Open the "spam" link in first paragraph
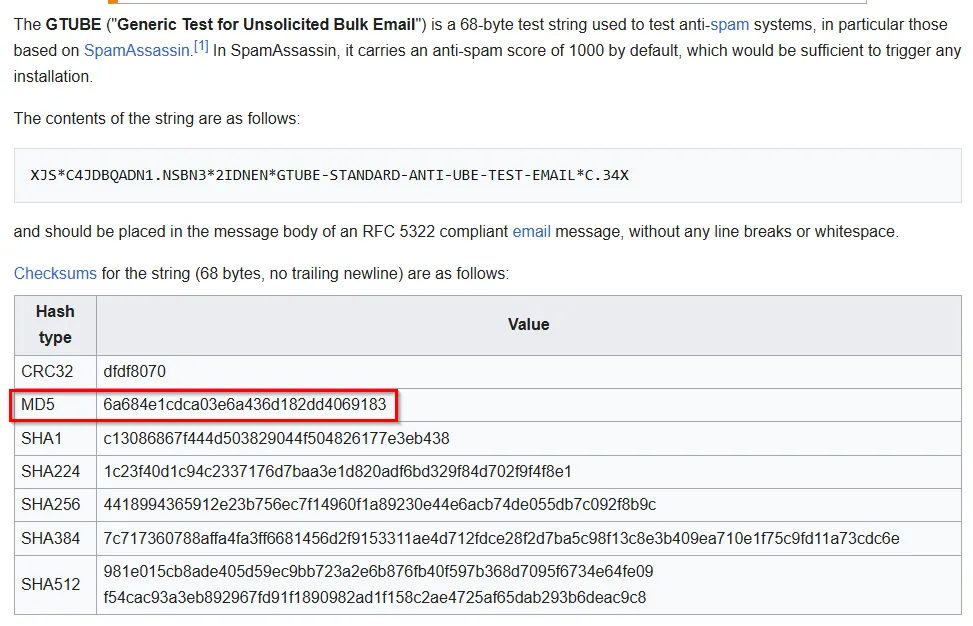The width and height of the screenshot is (973, 626). 729,23
